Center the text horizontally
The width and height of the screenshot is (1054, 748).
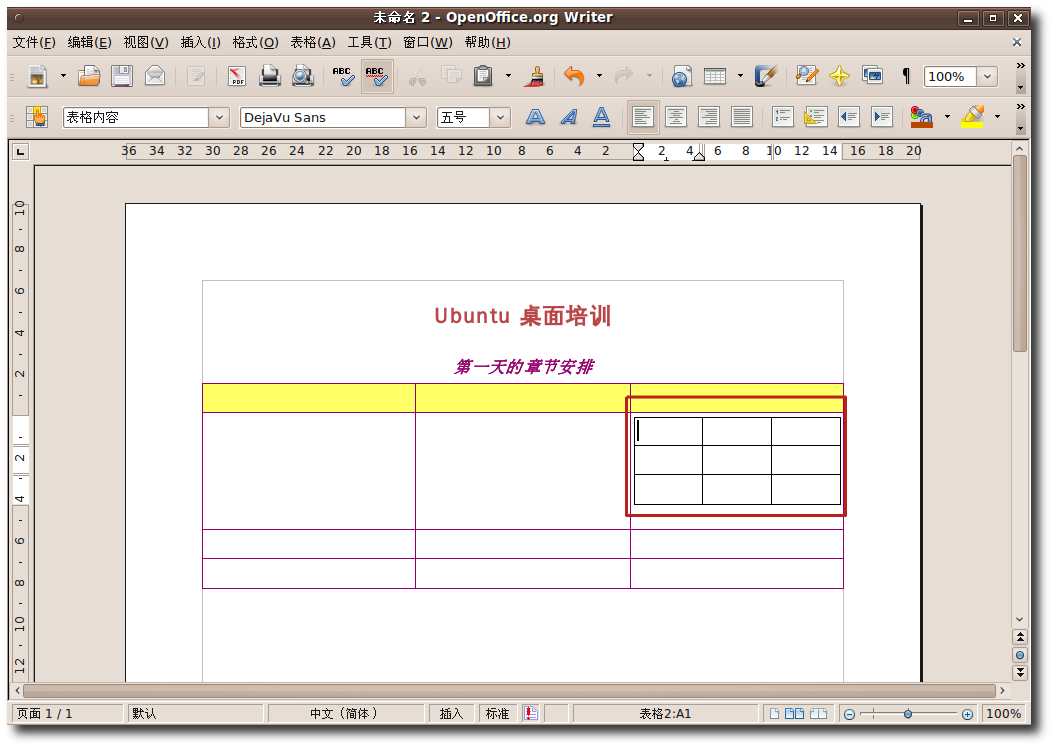pos(676,117)
